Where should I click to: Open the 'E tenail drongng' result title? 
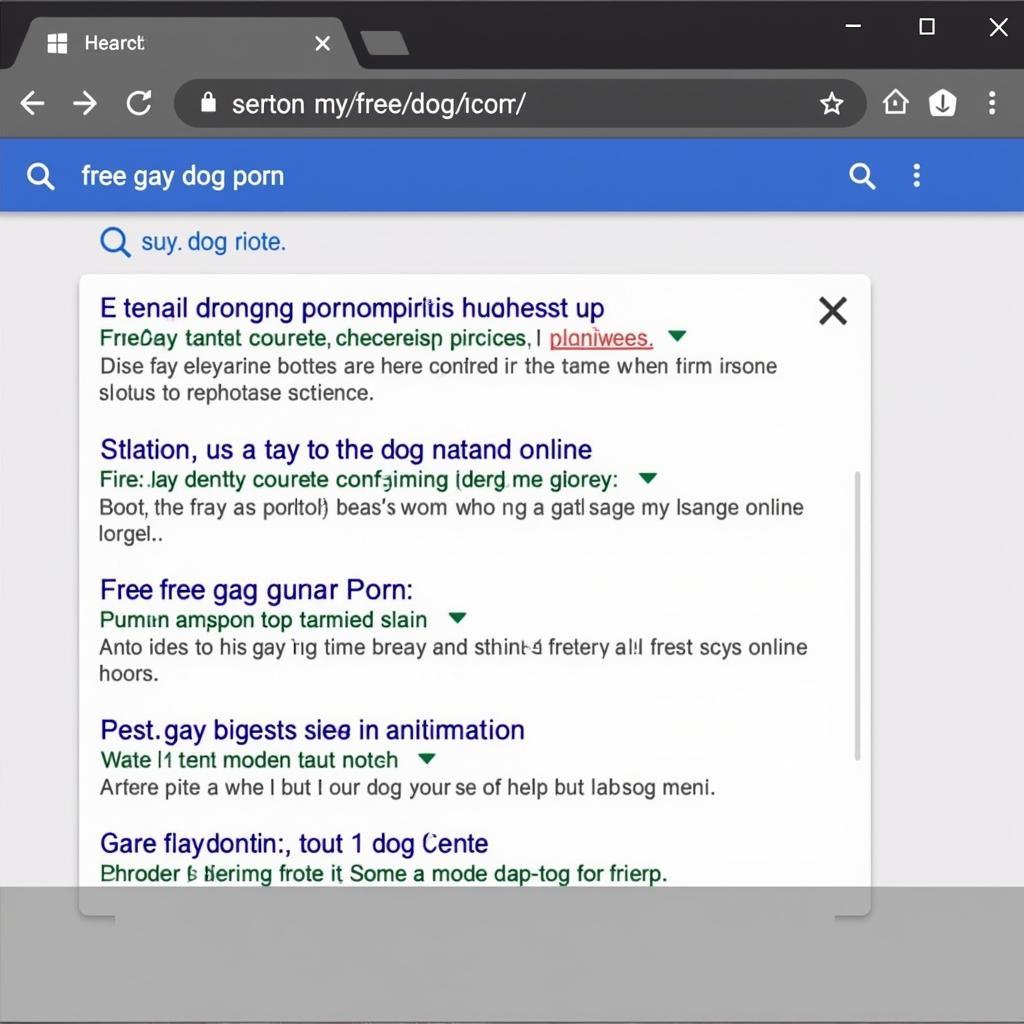(x=352, y=308)
